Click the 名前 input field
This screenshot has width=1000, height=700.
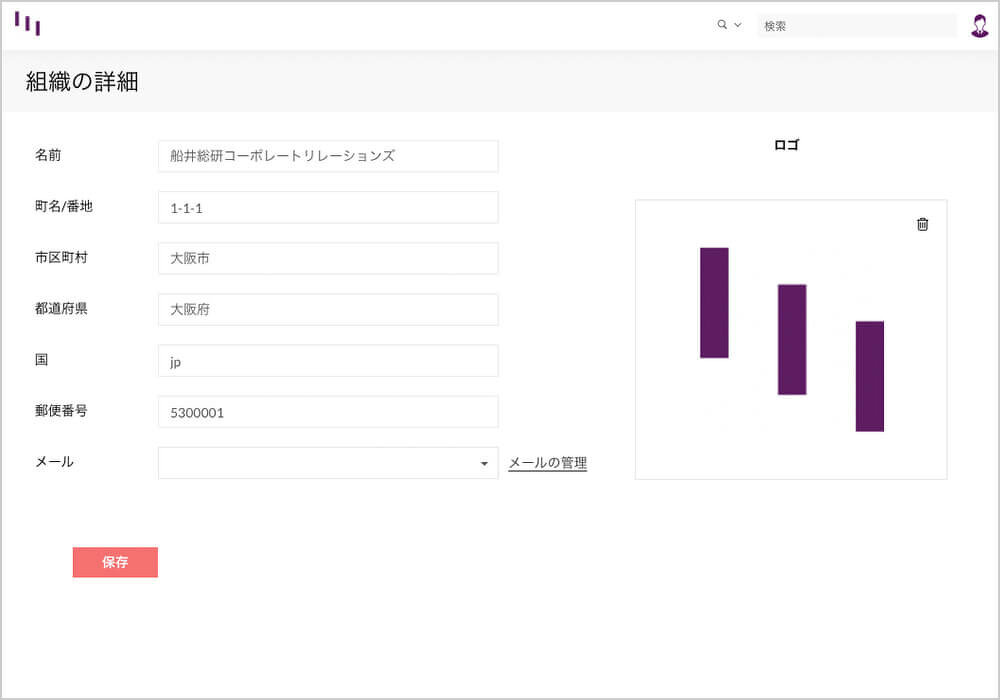click(x=328, y=156)
